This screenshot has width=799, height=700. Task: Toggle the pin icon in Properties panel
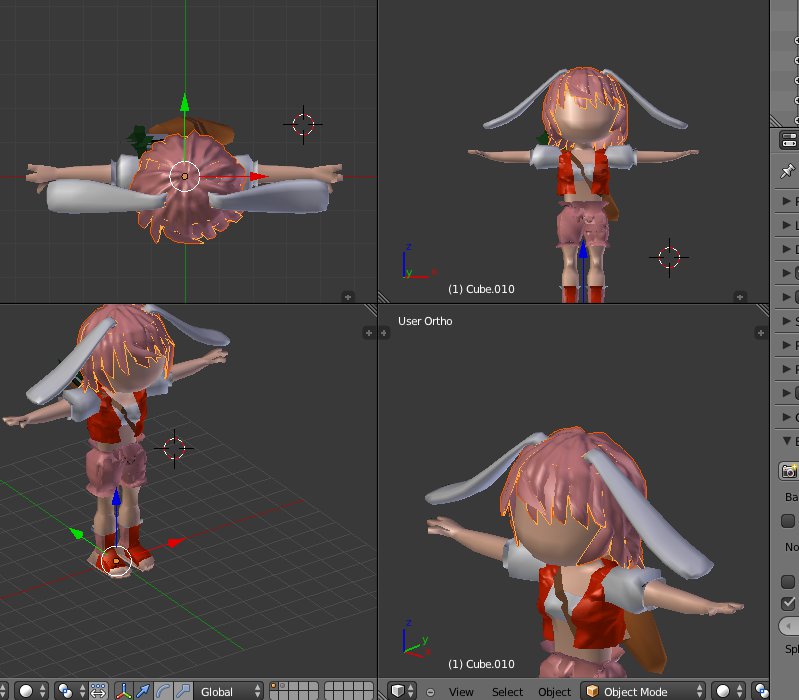(787, 171)
